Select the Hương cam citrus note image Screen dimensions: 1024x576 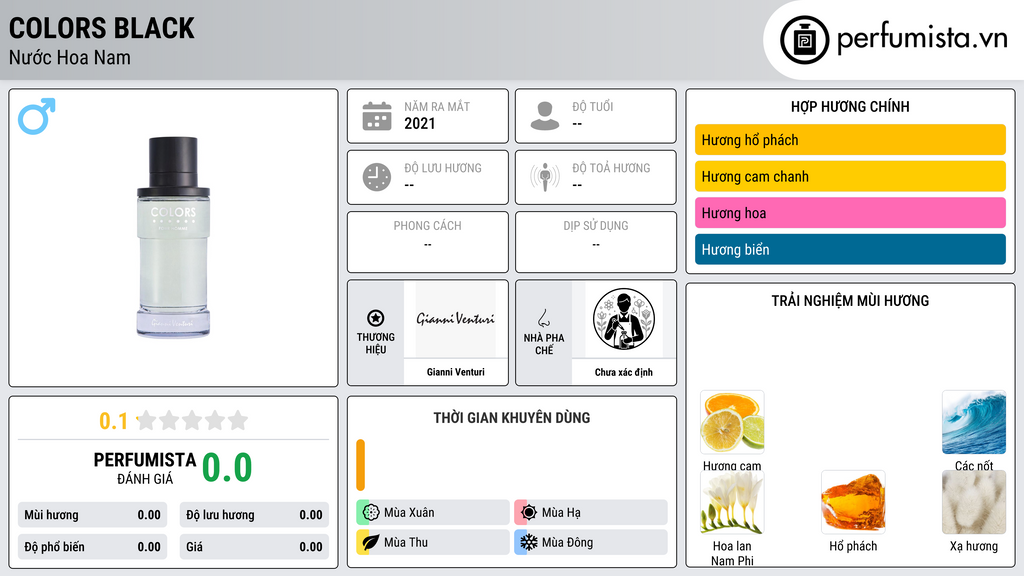[732, 422]
